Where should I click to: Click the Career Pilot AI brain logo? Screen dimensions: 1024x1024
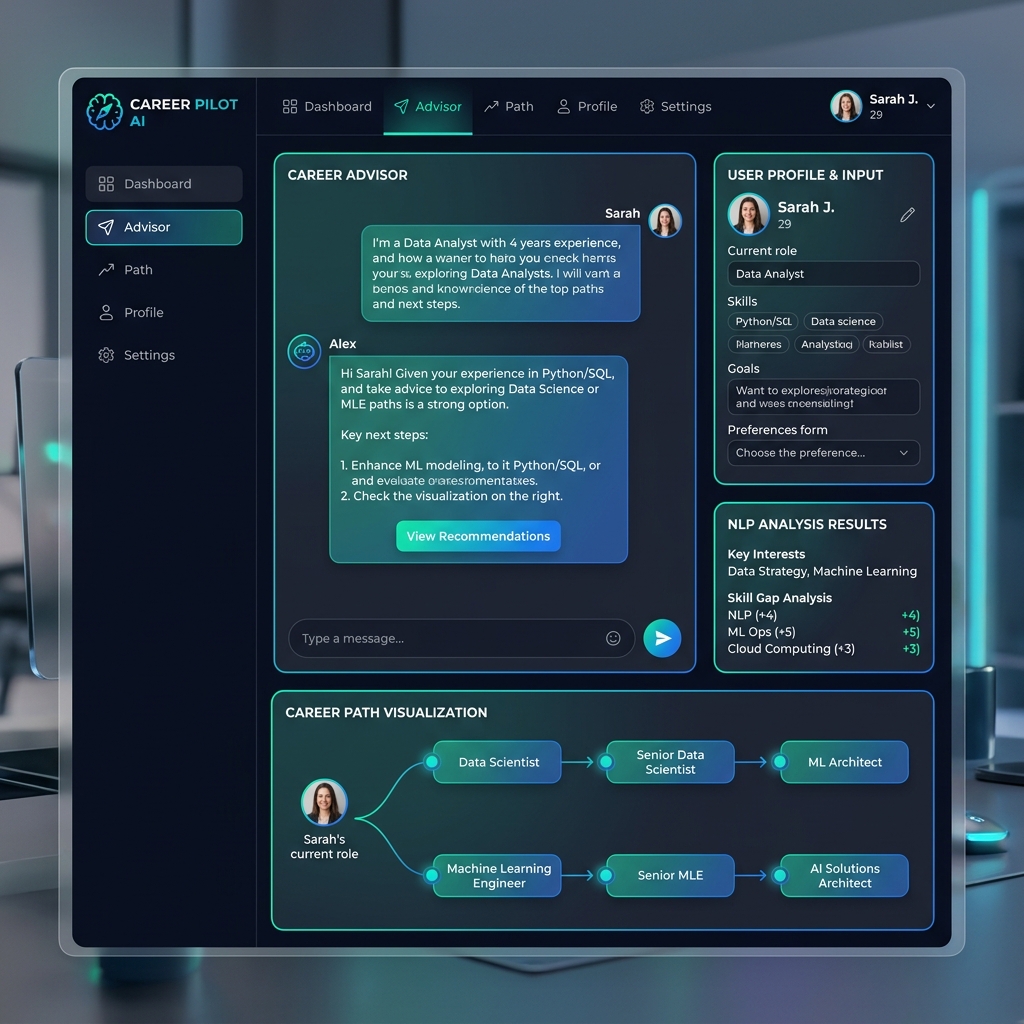click(103, 111)
